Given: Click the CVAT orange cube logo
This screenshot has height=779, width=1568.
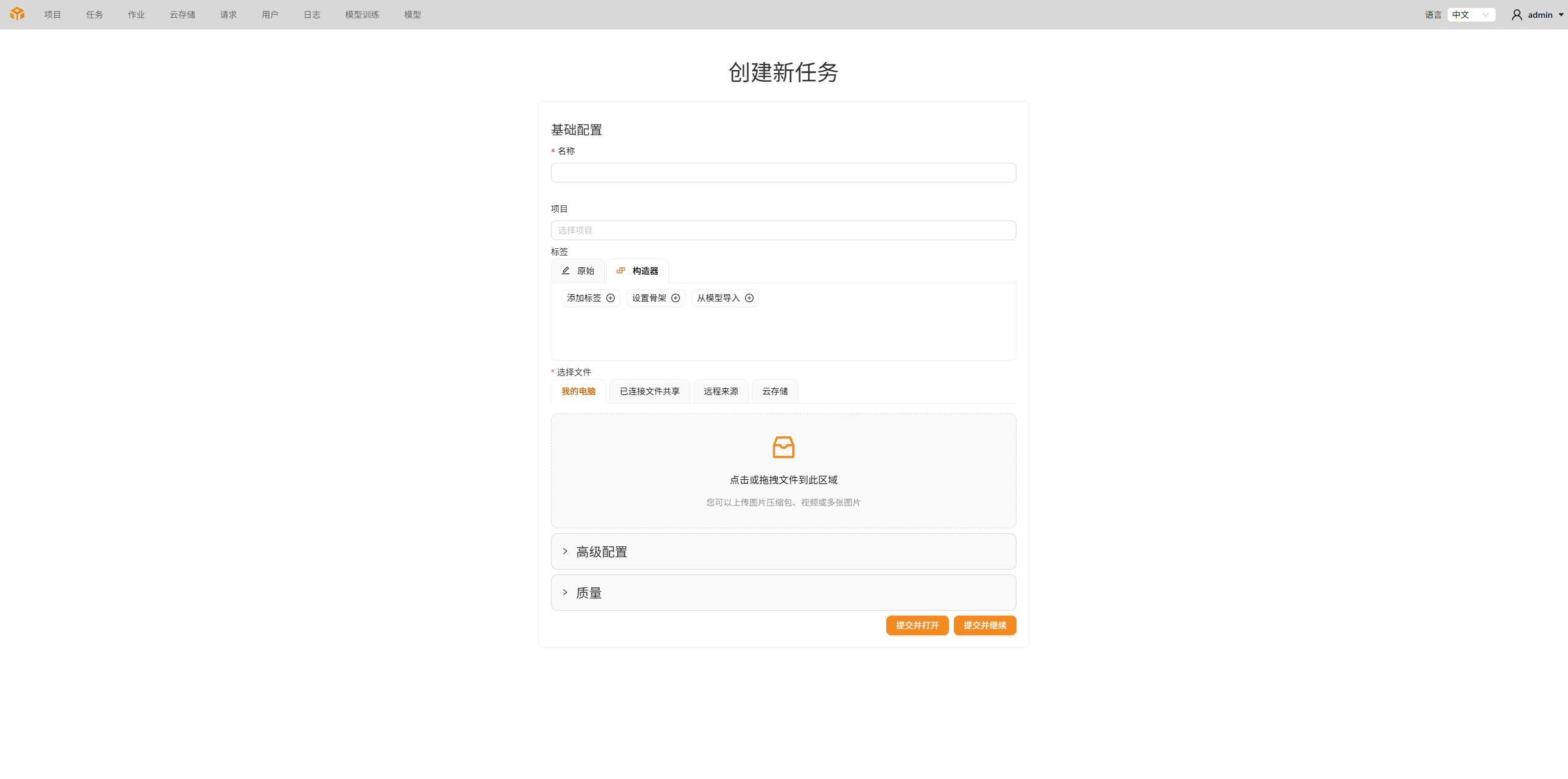Looking at the screenshot, I should point(17,14).
